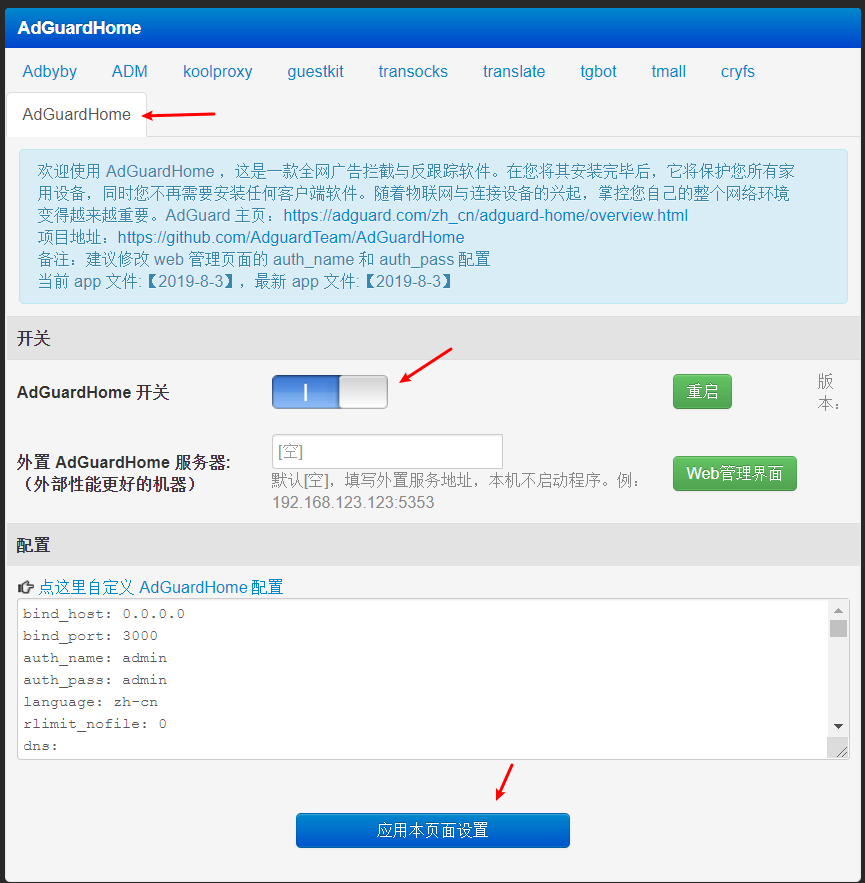The image size is (865, 883).
Task: Click the pointing hand icon beside the config link
Action: pos(26,587)
